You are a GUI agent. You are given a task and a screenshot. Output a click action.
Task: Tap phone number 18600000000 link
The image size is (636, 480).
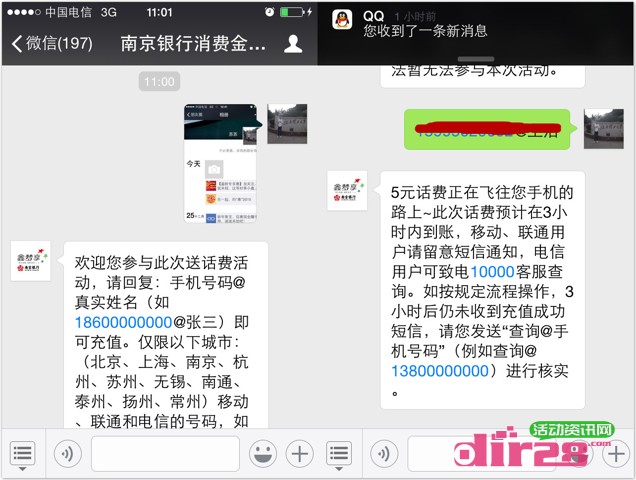pos(124,322)
